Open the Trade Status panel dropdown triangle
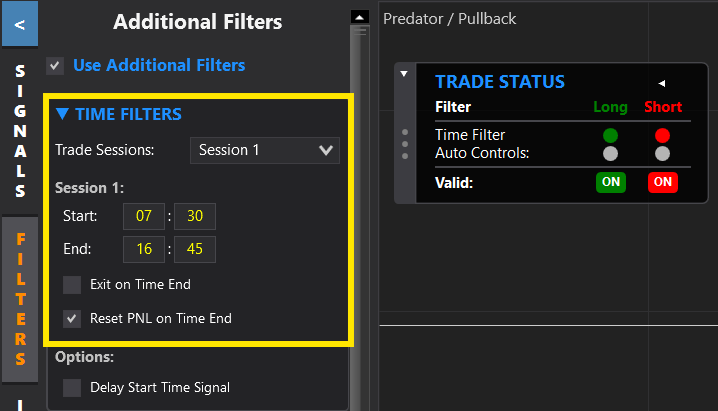Image resolution: width=718 pixels, height=411 pixels. click(404, 73)
